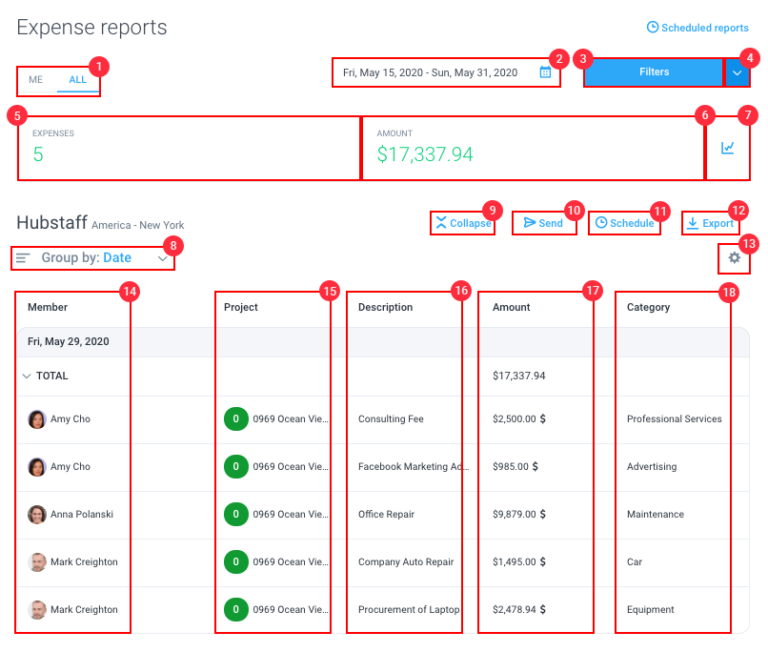
Task: Click the green project badge for Consulting Fee row
Action: click(x=236, y=419)
